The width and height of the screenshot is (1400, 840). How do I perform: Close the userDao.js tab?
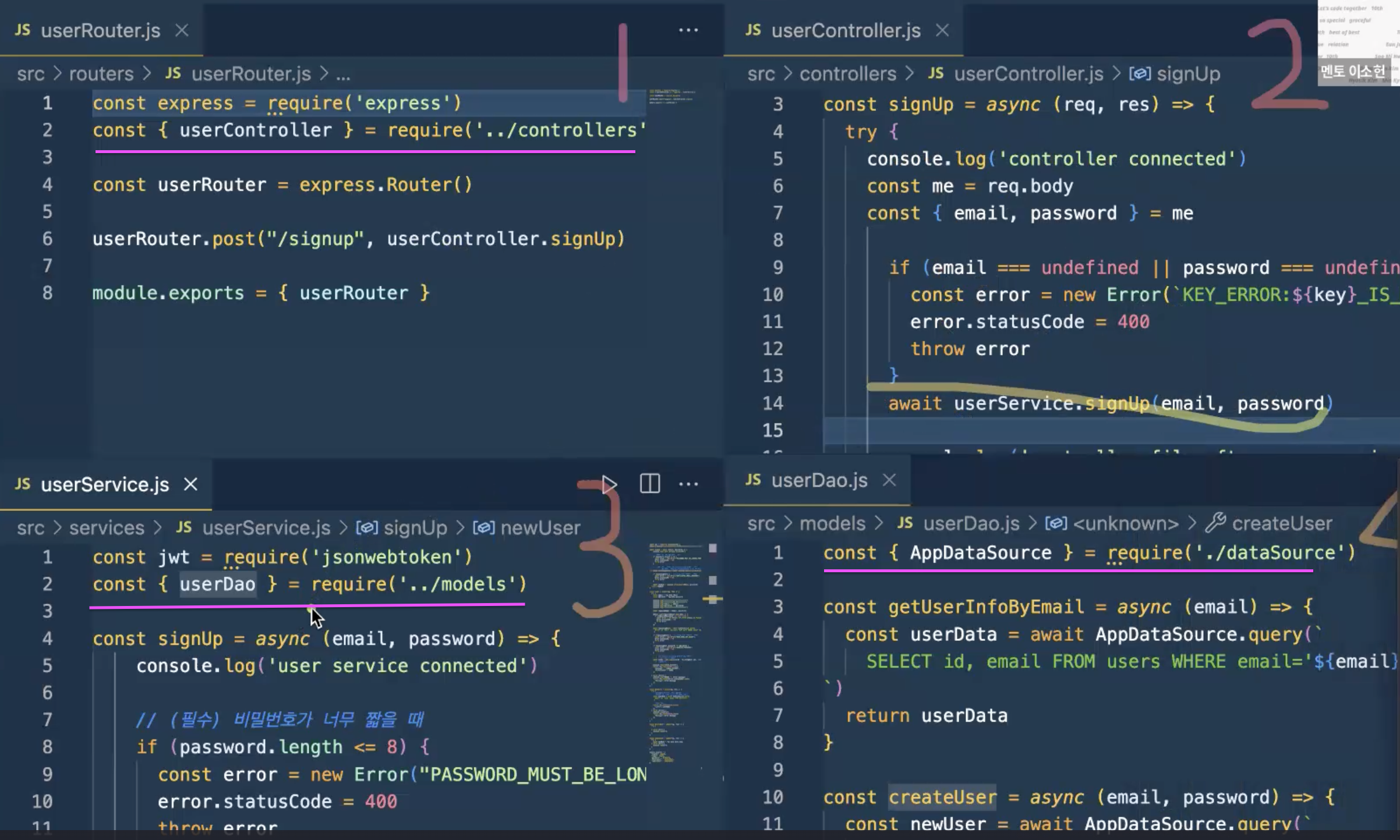[889, 480]
